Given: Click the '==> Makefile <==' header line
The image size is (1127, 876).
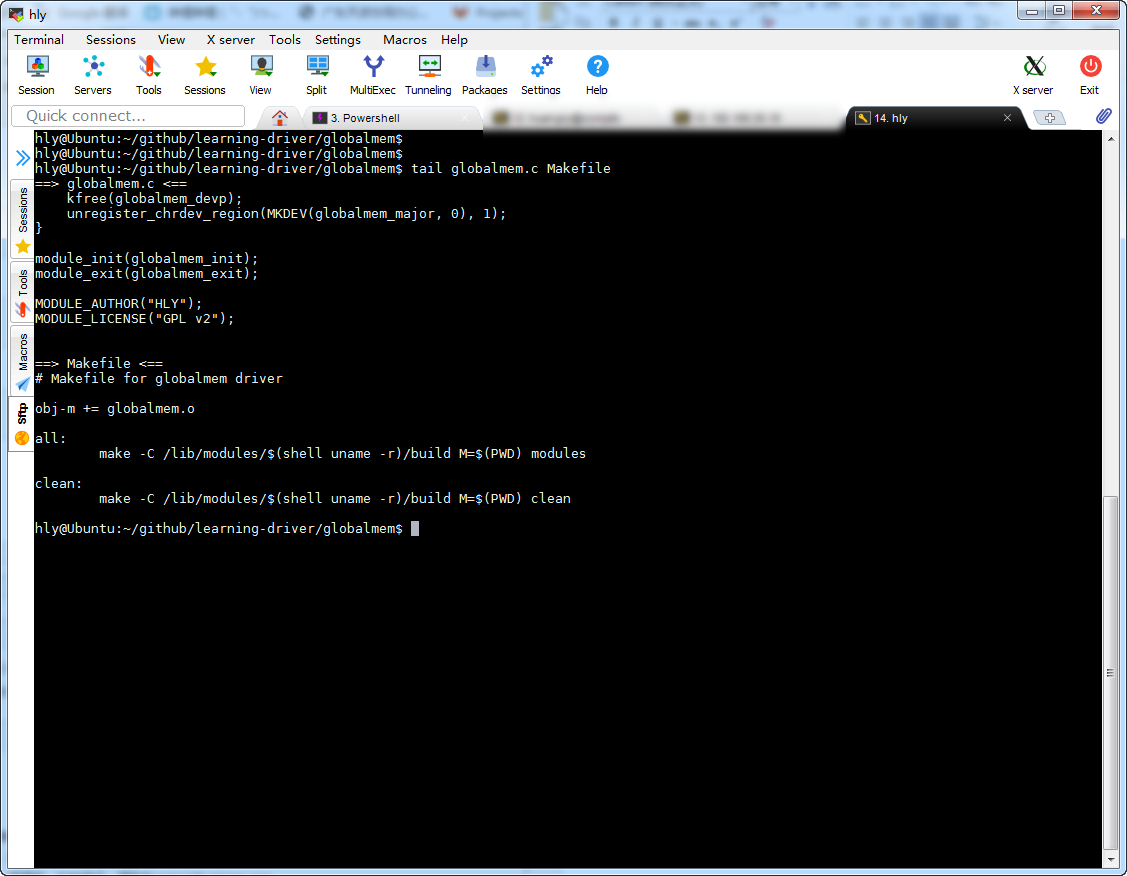Looking at the screenshot, I should (x=99, y=363).
